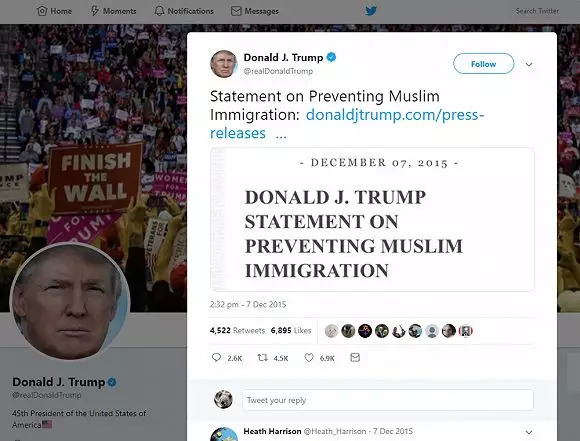
Task: Expand options chevron on Heath Harrison reply
Action: 529,432
